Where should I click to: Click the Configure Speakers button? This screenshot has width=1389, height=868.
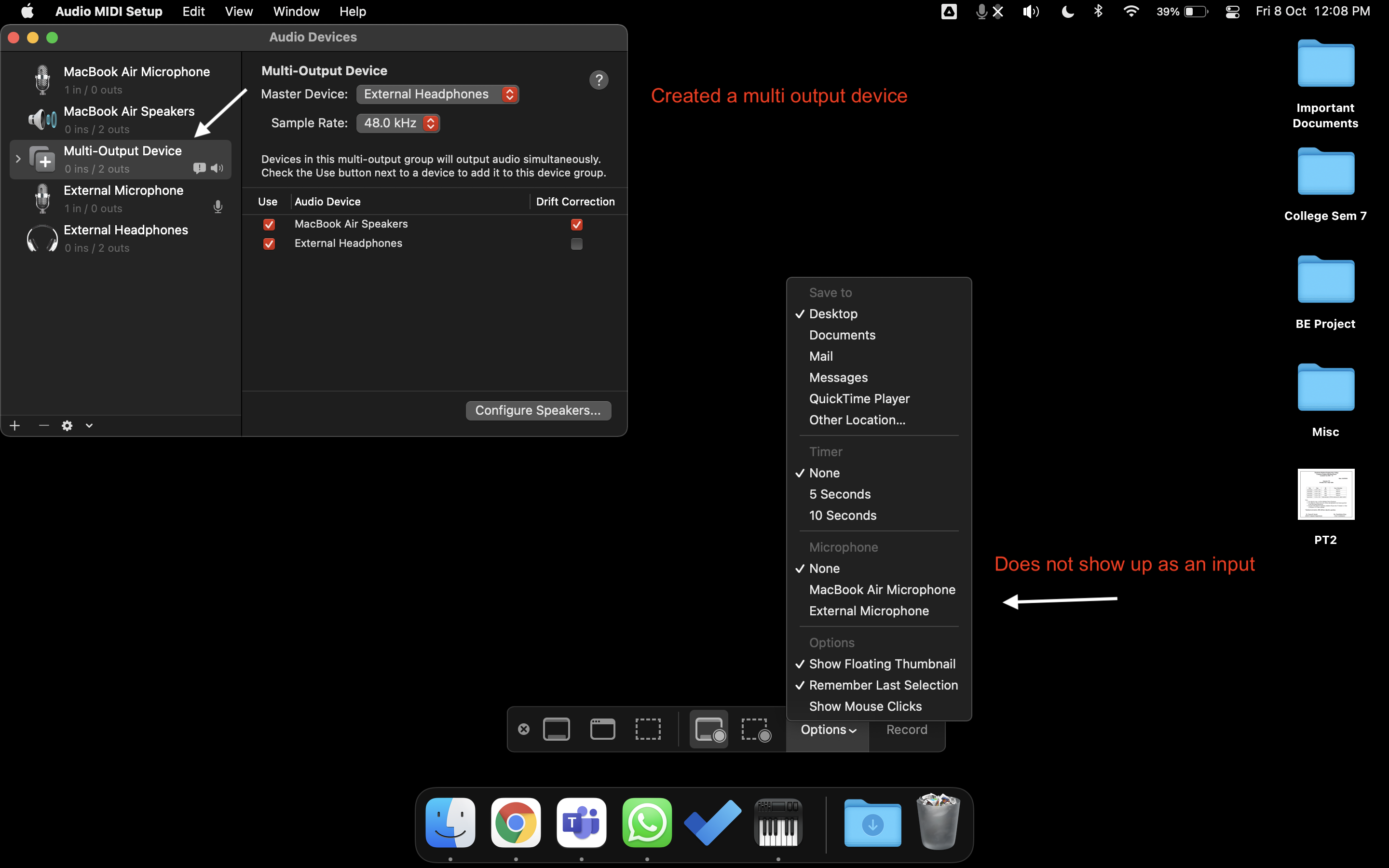point(538,410)
